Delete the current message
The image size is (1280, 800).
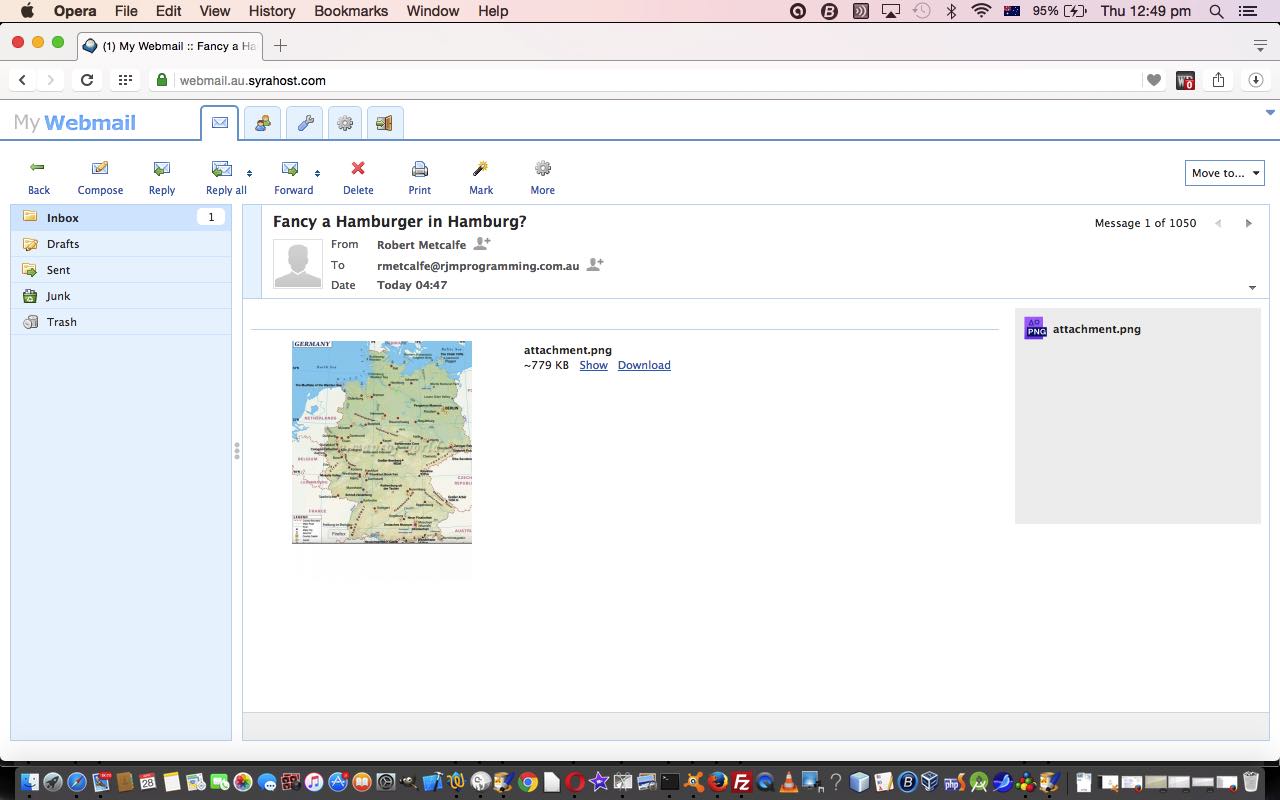[358, 178]
